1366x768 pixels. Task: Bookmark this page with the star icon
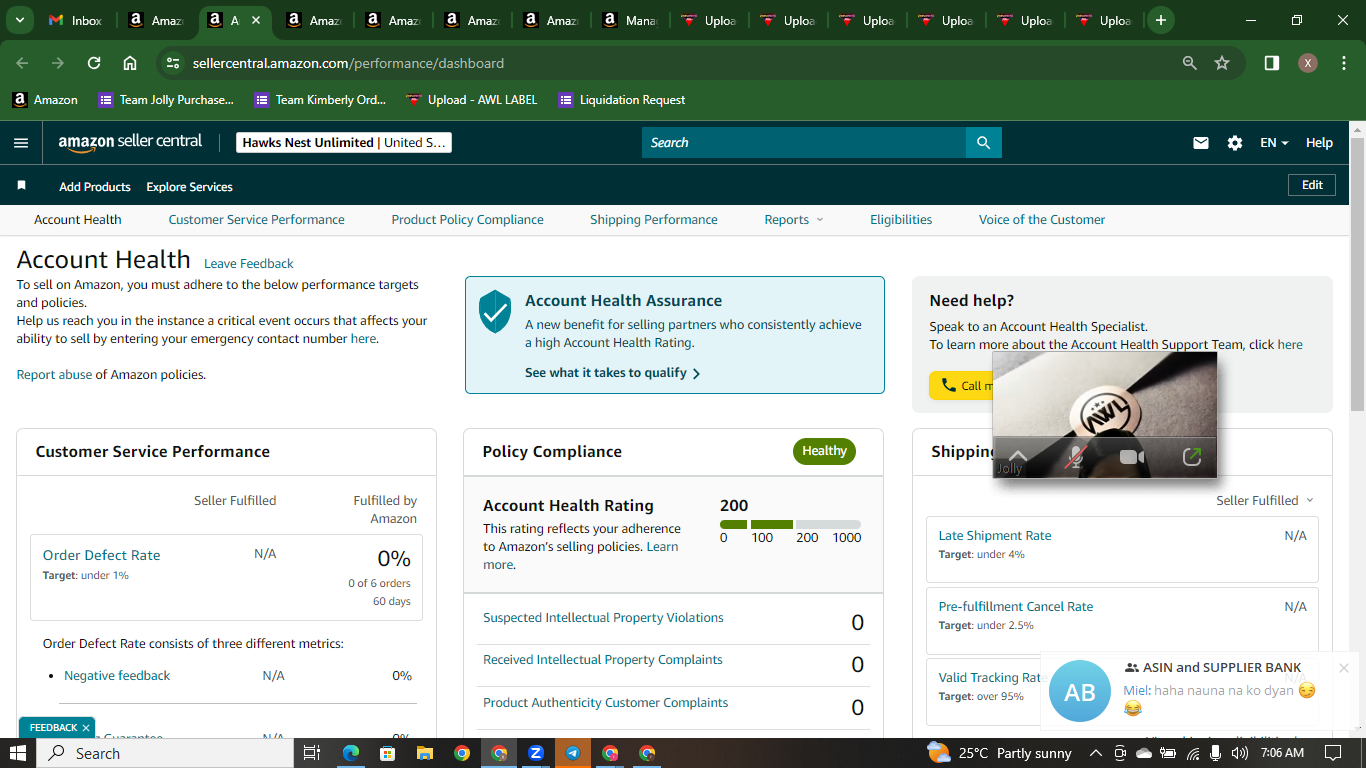pos(1222,63)
